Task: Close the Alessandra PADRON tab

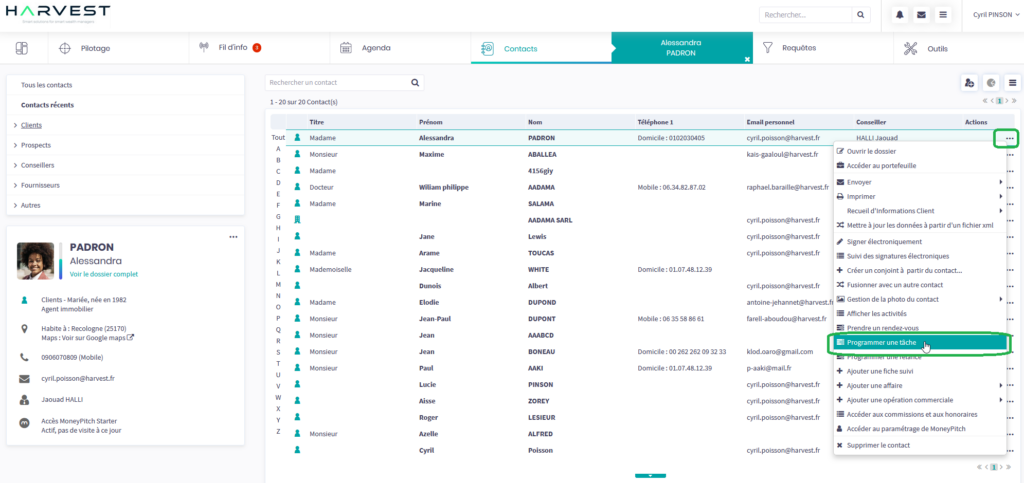Action: [x=746, y=59]
